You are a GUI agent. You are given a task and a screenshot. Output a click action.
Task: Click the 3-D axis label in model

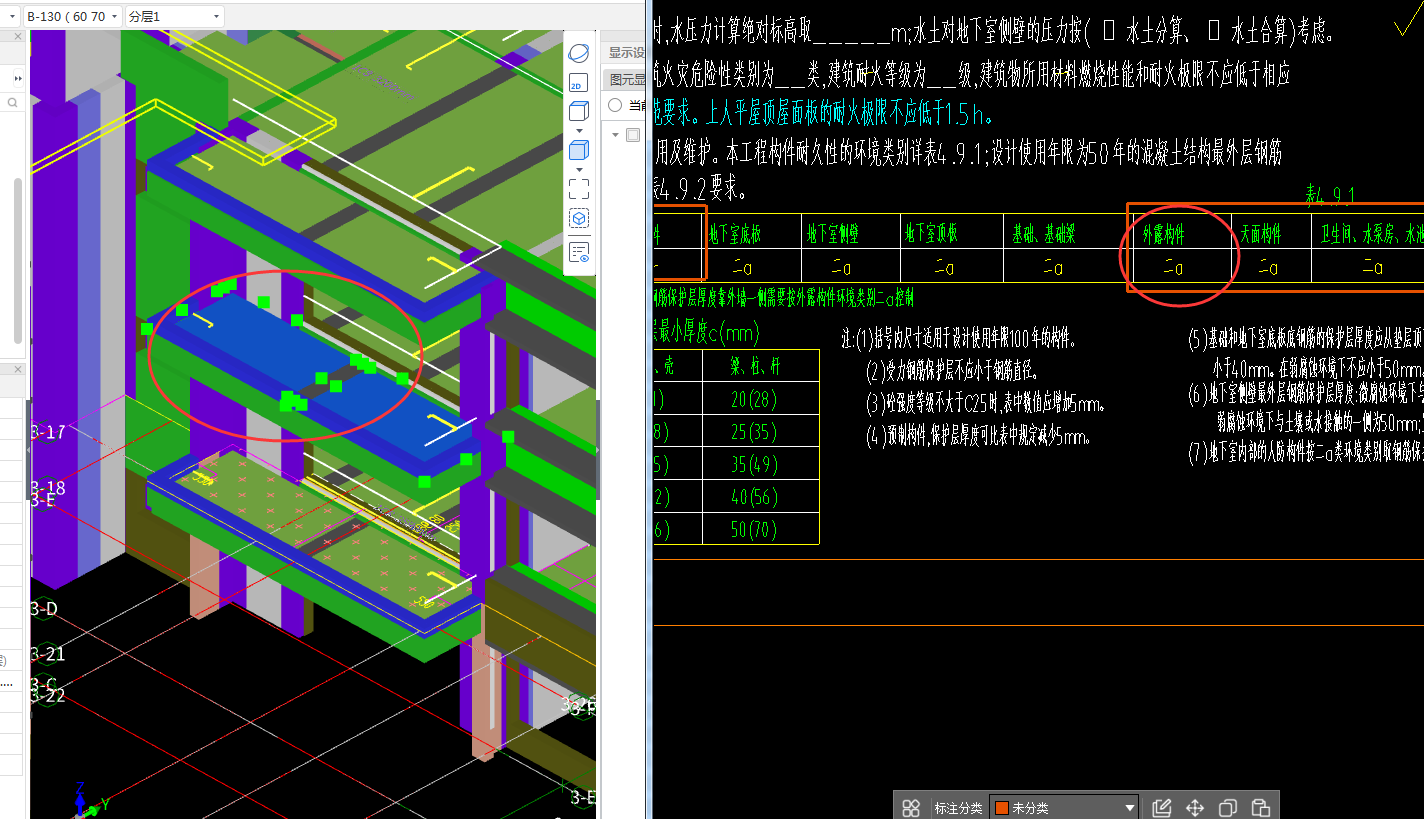tap(44, 608)
